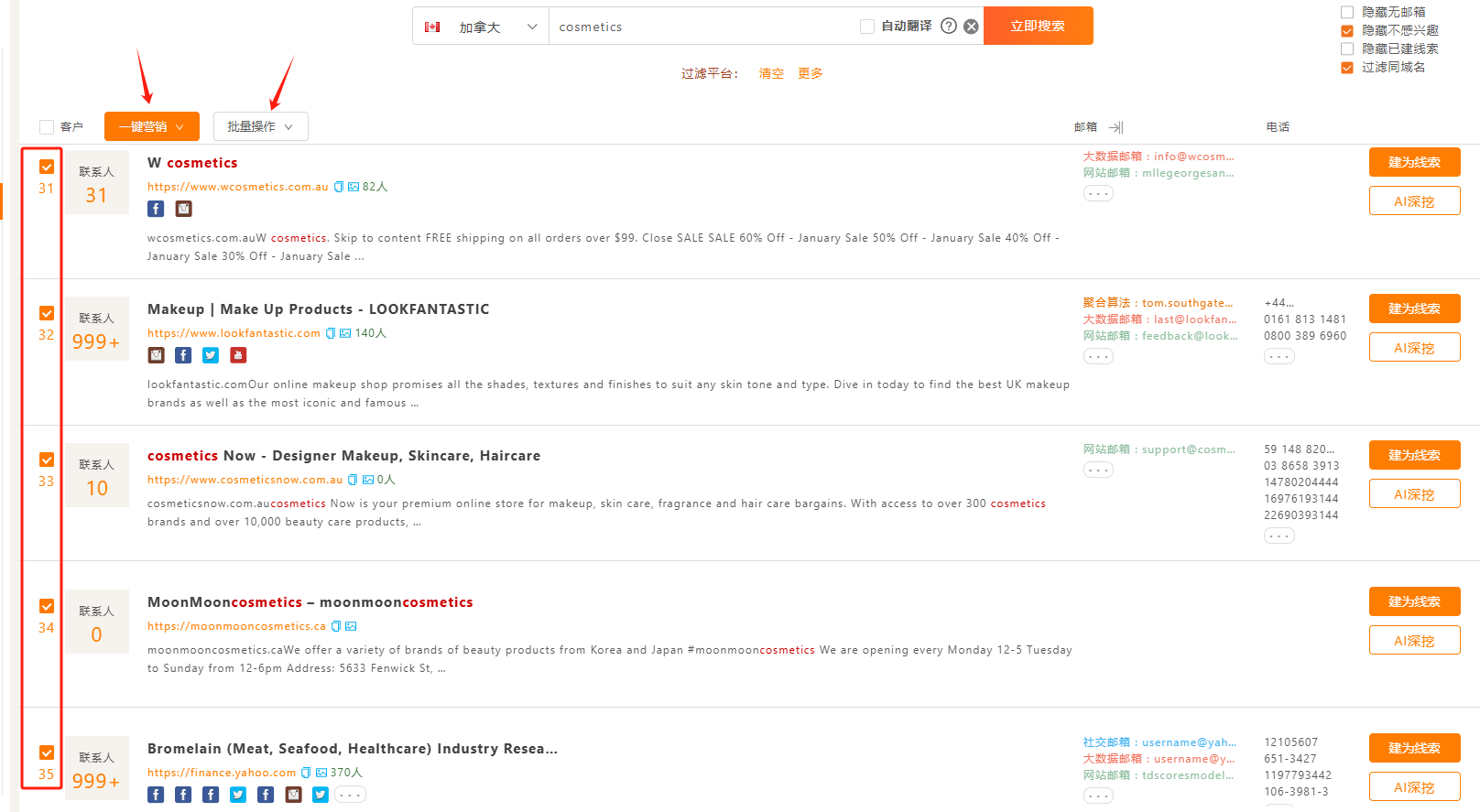Screen dimensions: 1480x812
Task: Uncheck row 32 LOOKFANTASTIC checkbox
Action: (47, 313)
